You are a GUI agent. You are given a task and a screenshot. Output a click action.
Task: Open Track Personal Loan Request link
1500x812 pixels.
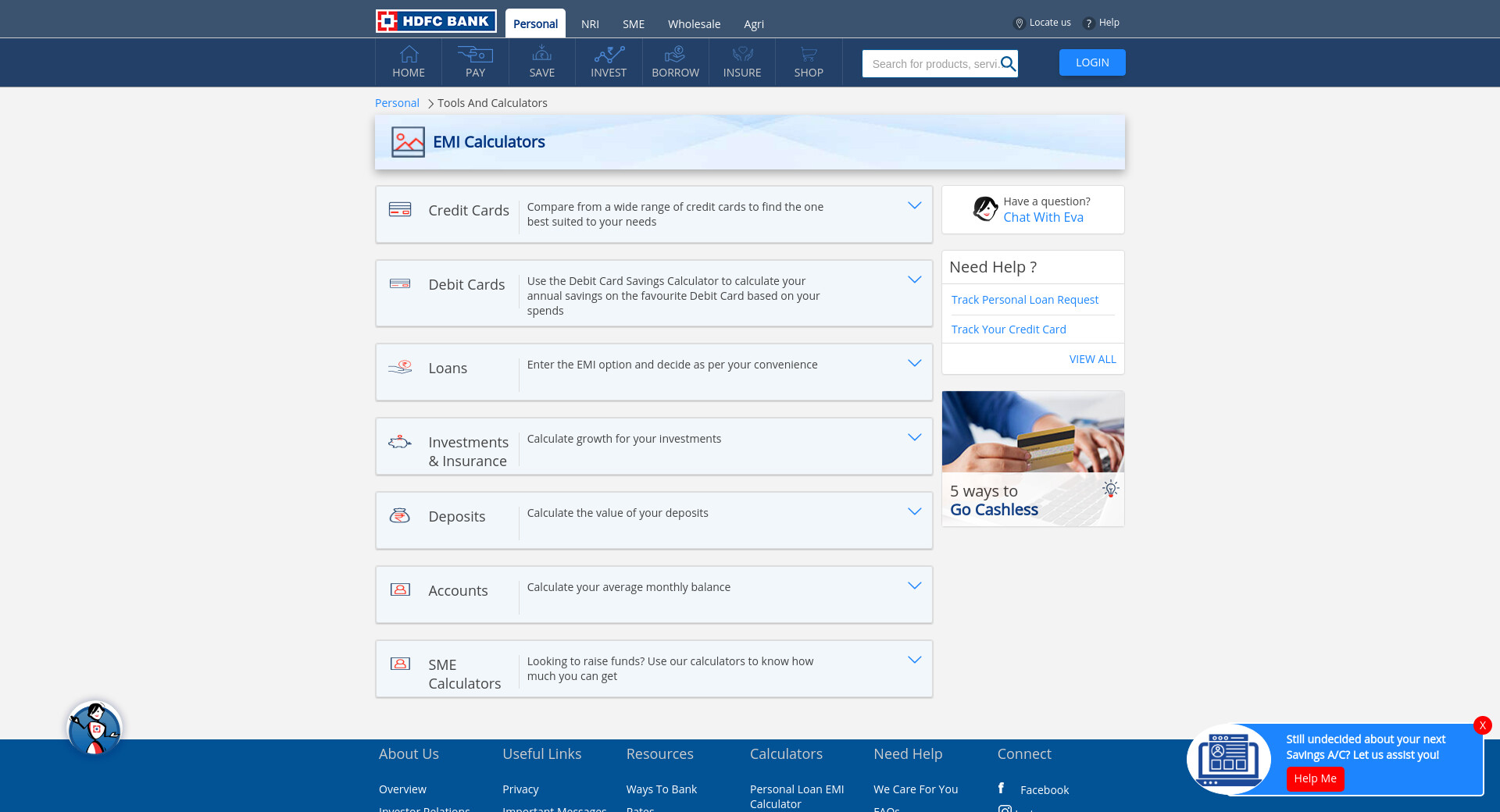click(x=1024, y=300)
